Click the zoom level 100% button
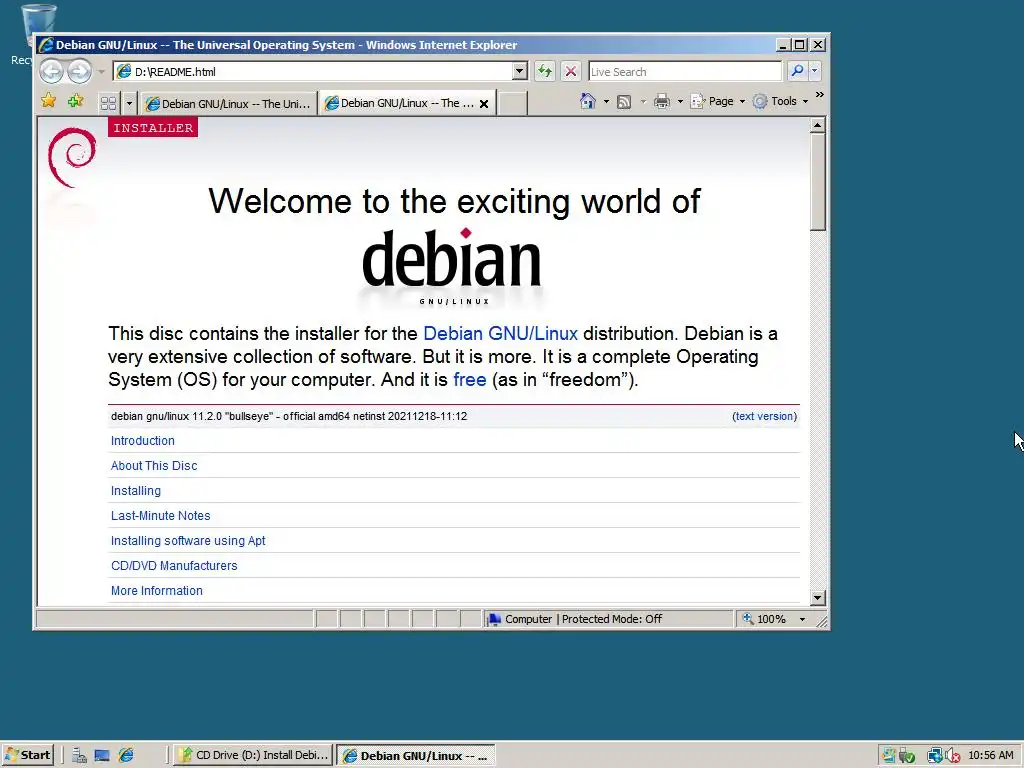Viewport: 1024px width, 768px height. point(764,619)
